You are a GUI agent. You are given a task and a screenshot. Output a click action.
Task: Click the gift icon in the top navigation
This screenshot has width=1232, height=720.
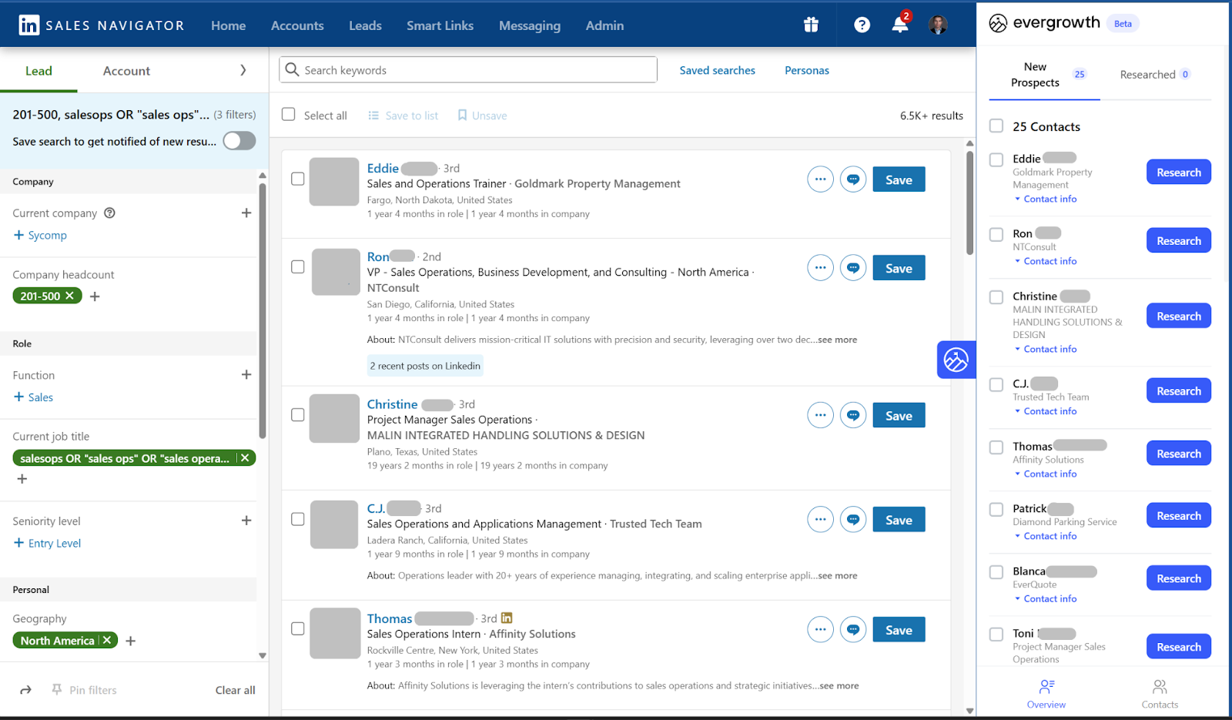(x=811, y=24)
